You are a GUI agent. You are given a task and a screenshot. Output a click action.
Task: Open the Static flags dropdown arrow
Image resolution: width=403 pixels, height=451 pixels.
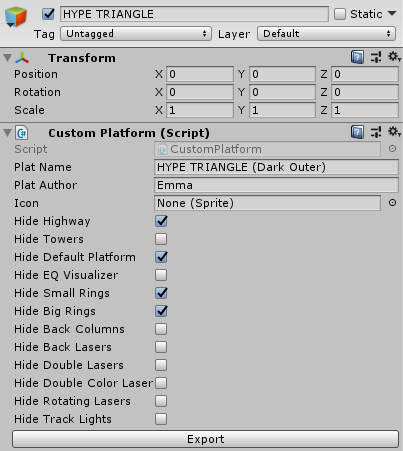392,14
